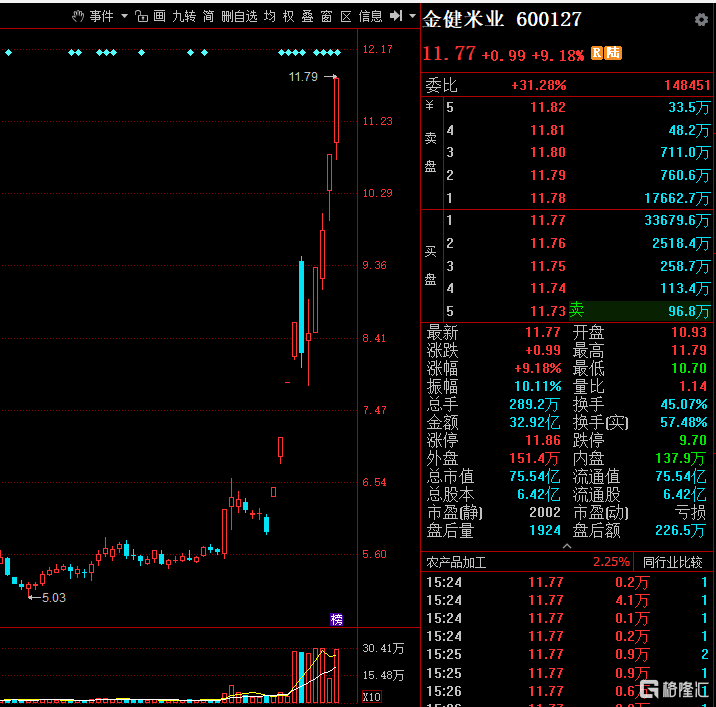Image resolution: width=716 pixels, height=707 pixels.
Task: Click the 总市值 75.54亿 value
Action: pos(535,476)
